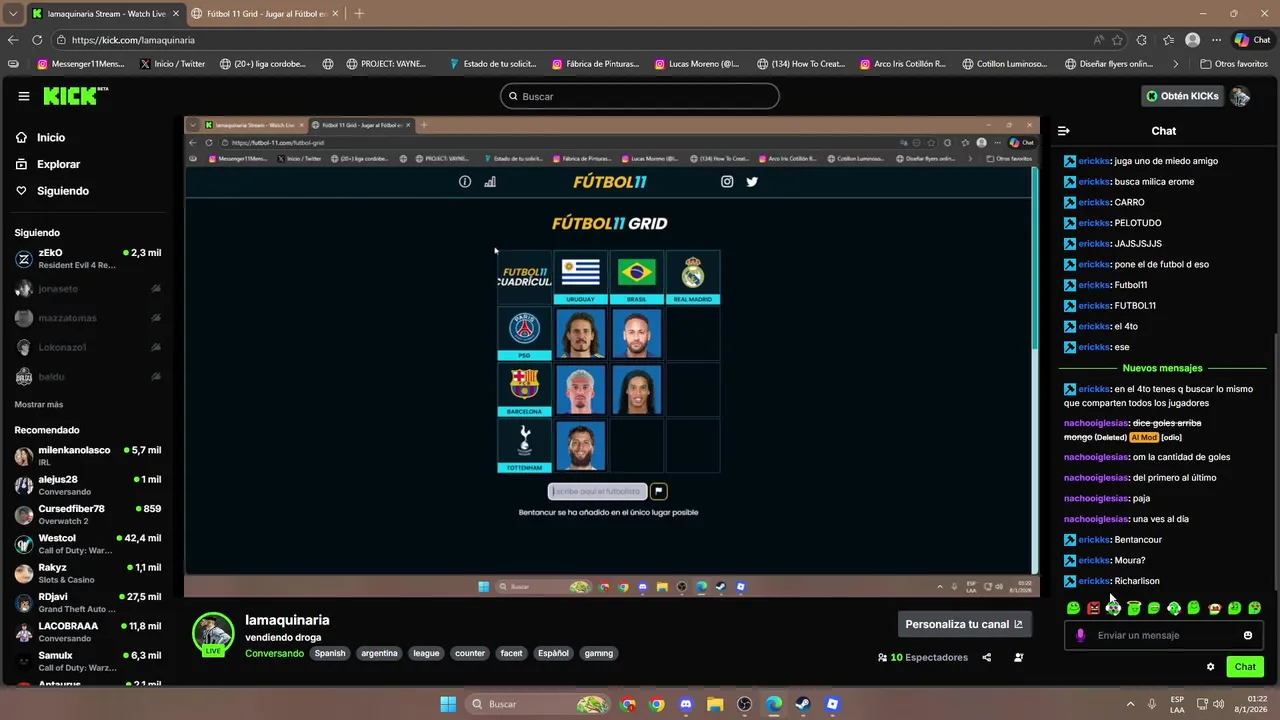Screen dimensions: 1280x720
Task: Click the browser address bar URL
Action: [x=133, y=40]
